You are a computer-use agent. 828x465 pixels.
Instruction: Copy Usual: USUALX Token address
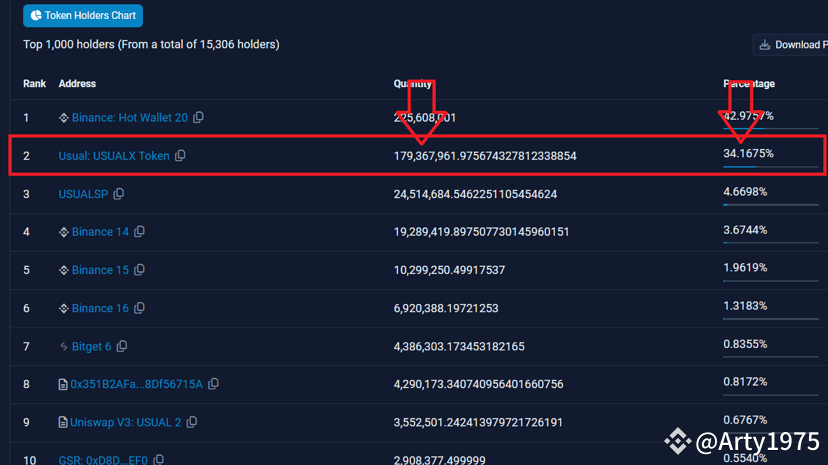click(x=180, y=156)
